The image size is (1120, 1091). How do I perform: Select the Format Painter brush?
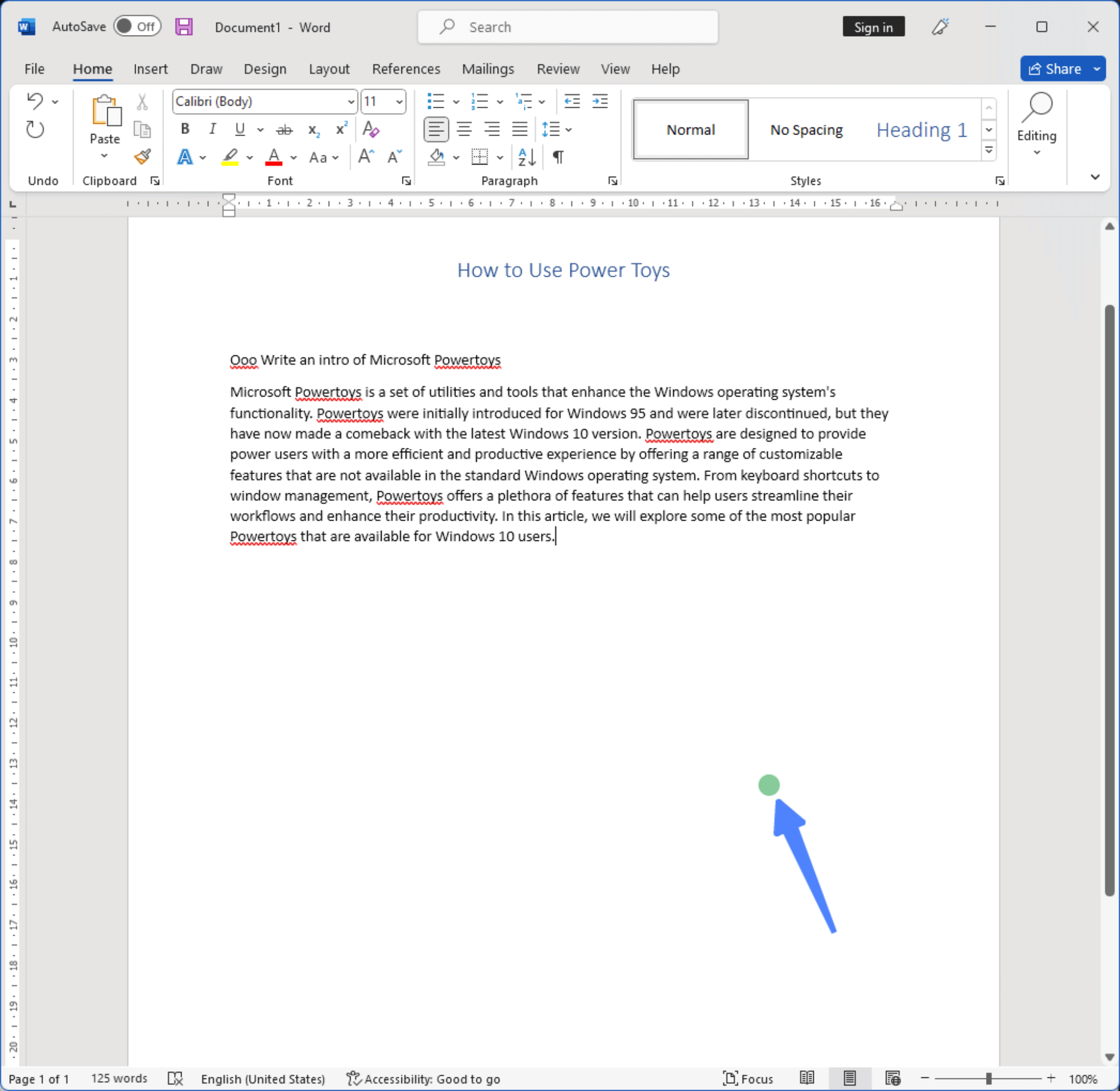(142, 156)
